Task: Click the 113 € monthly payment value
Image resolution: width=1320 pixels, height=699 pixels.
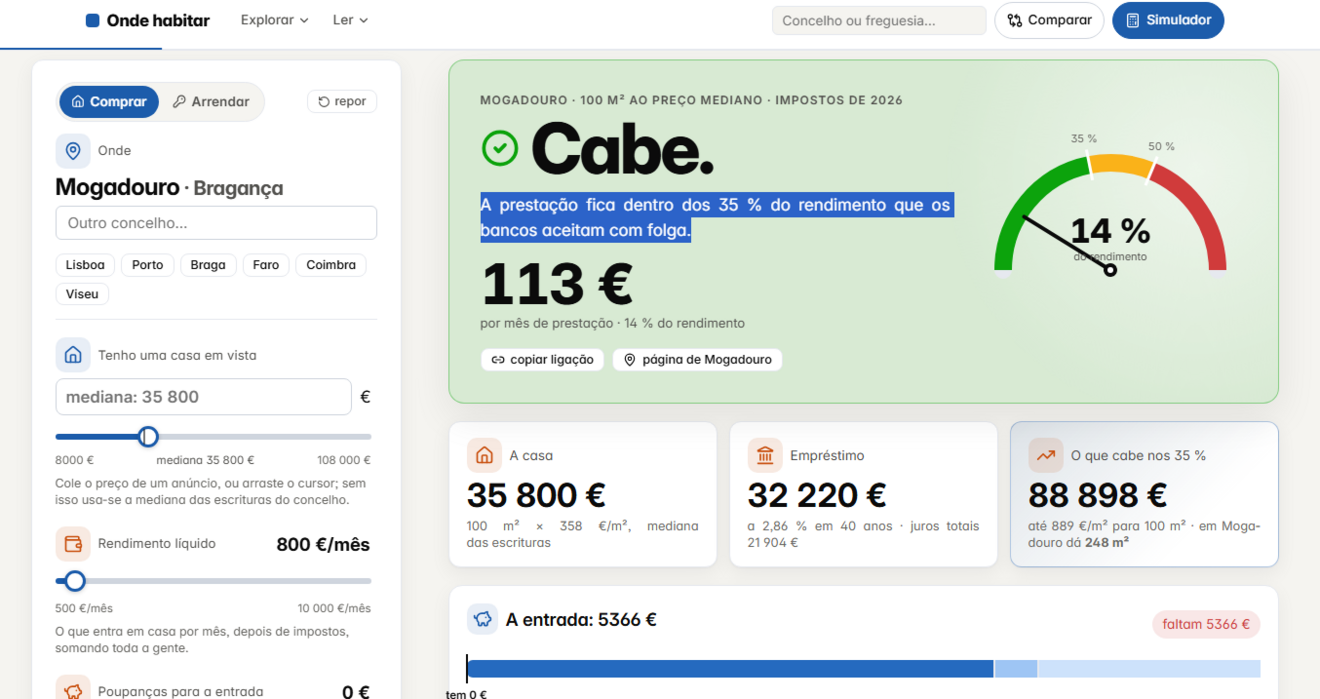Action: 557,284
